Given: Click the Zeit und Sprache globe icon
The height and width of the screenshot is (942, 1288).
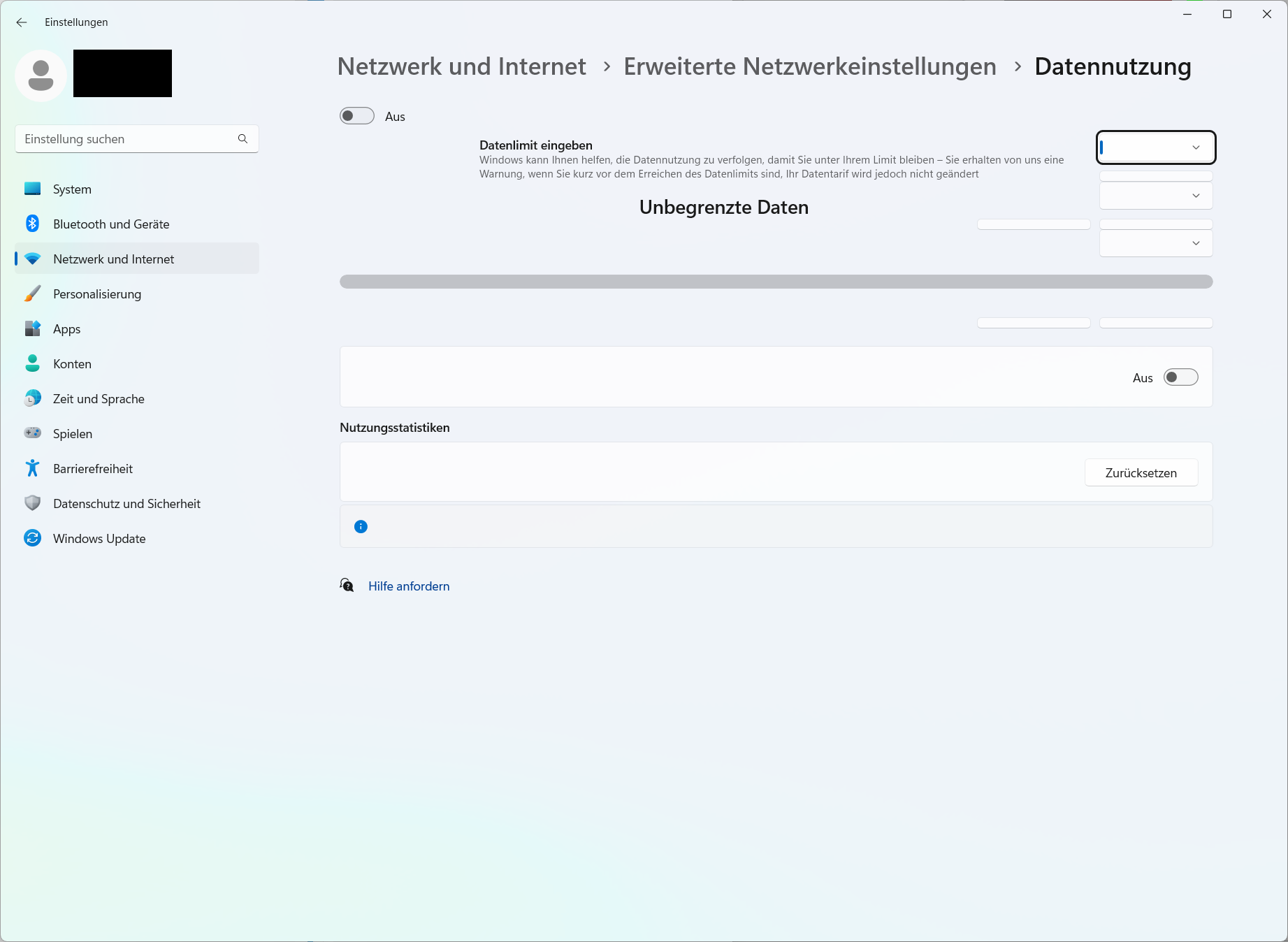Looking at the screenshot, I should coord(32,398).
